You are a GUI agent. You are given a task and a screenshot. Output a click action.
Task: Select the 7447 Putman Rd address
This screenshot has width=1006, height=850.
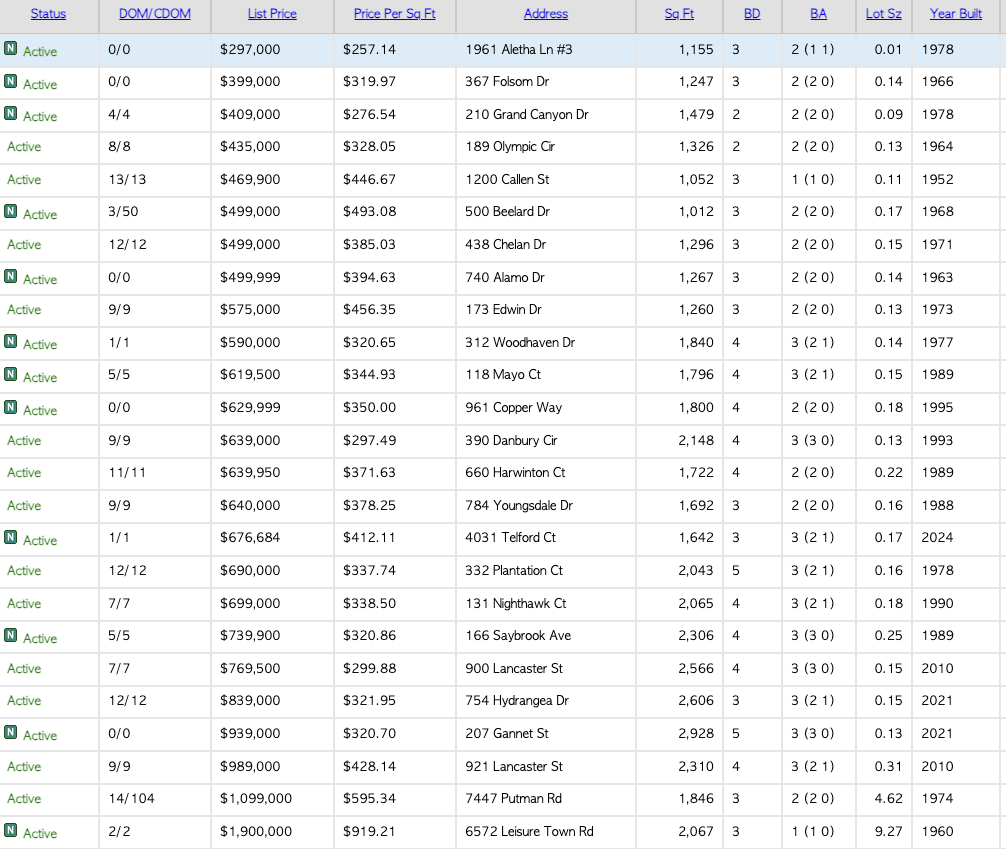pyautogui.click(x=513, y=798)
